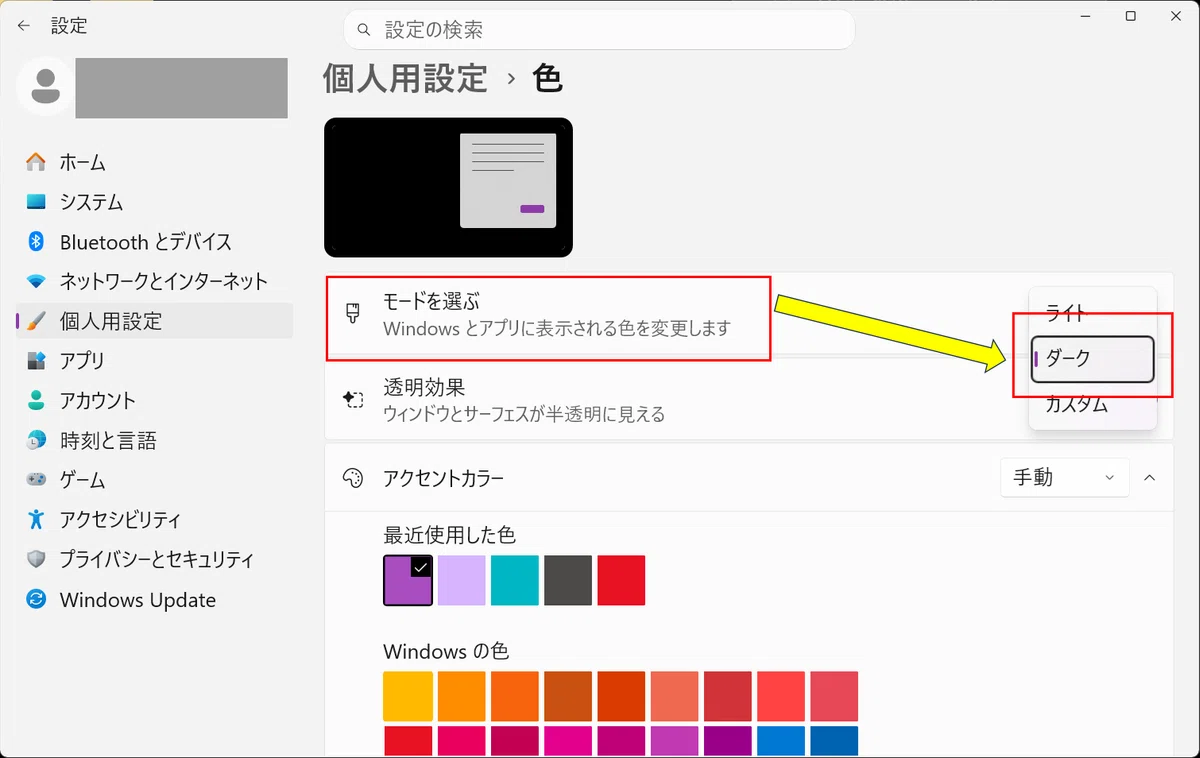Click the 時刻と言語 globe clock icon
This screenshot has width=1200, height=758.
(x=36, y=440)
